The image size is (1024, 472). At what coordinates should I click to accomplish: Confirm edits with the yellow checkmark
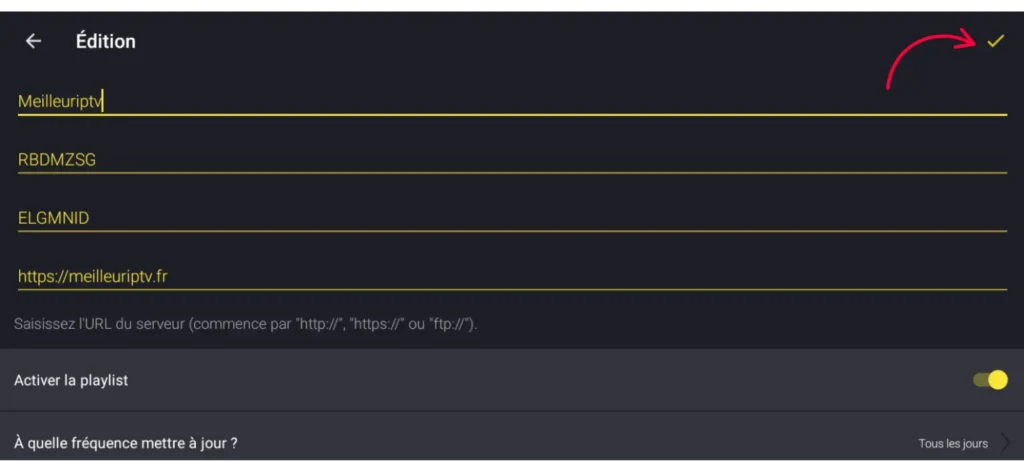pyautogui.click(x=994, y=41)
